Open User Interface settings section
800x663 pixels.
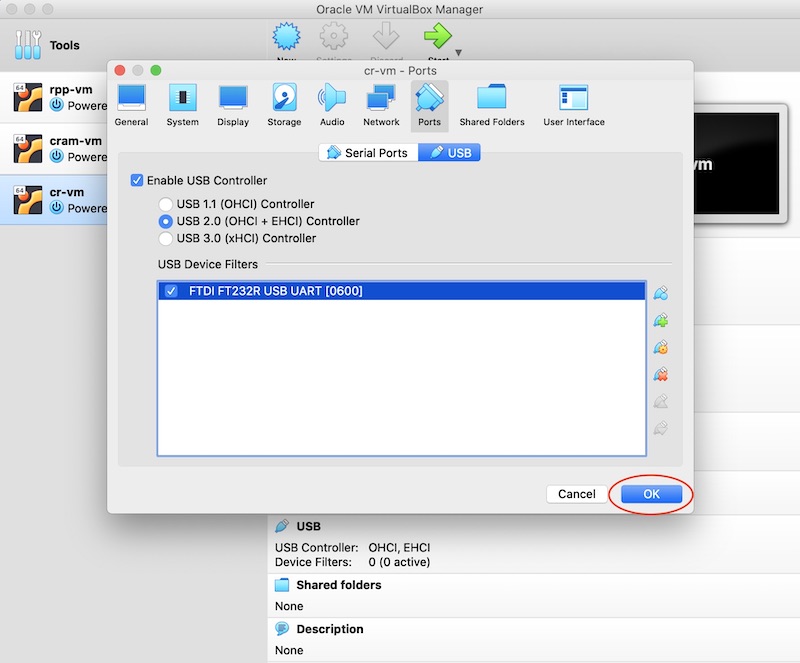point(573,105)
